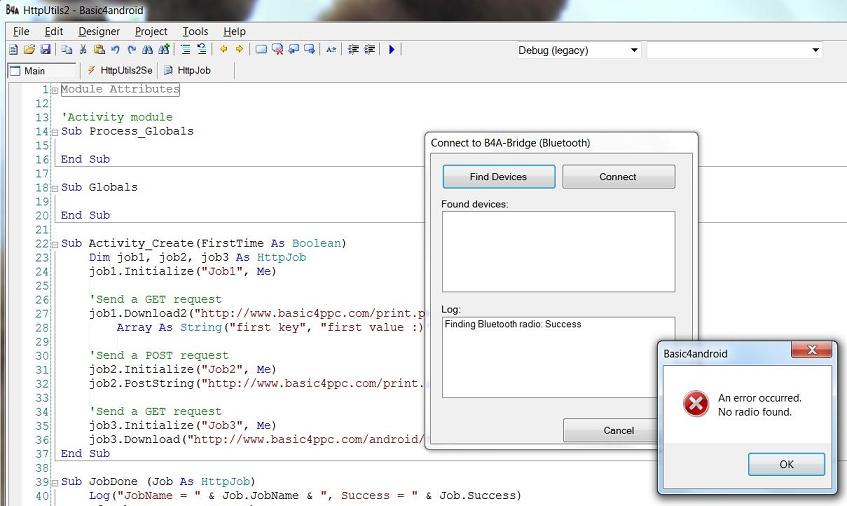Click the Uncomment Block toolbar icon
The width and height of the screenshot is (847, 506).
[x=201, y=50]
